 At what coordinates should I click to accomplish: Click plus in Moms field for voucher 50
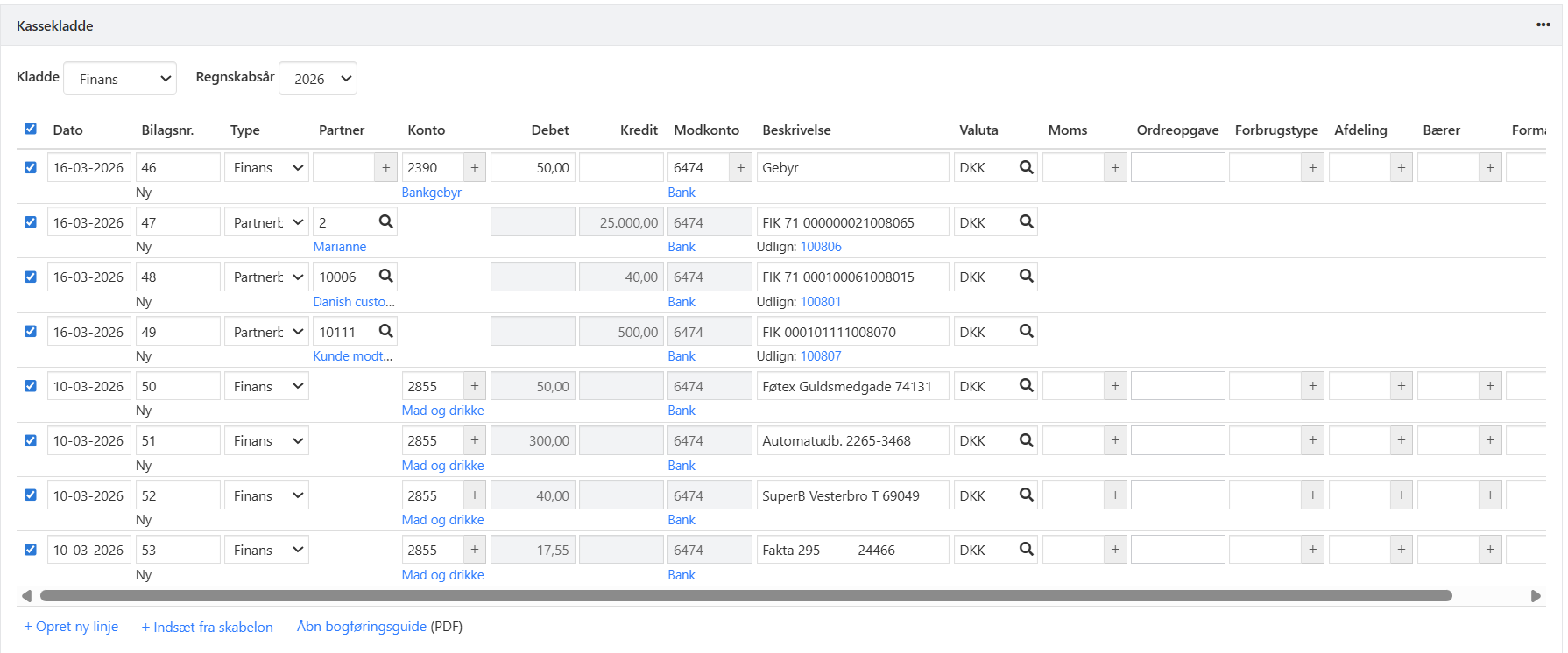[x=1114, y=386]
